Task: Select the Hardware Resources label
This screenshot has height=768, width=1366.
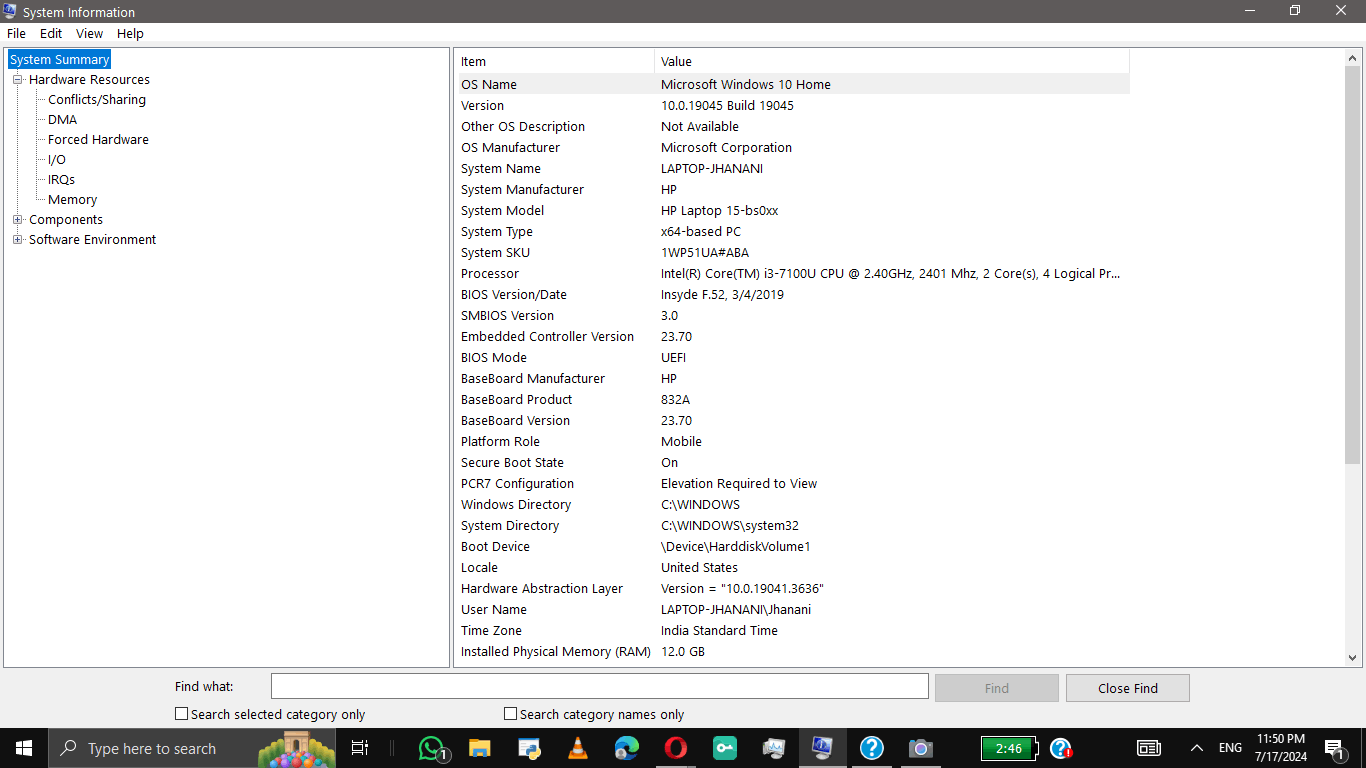Action: click(x=89, y=79)
